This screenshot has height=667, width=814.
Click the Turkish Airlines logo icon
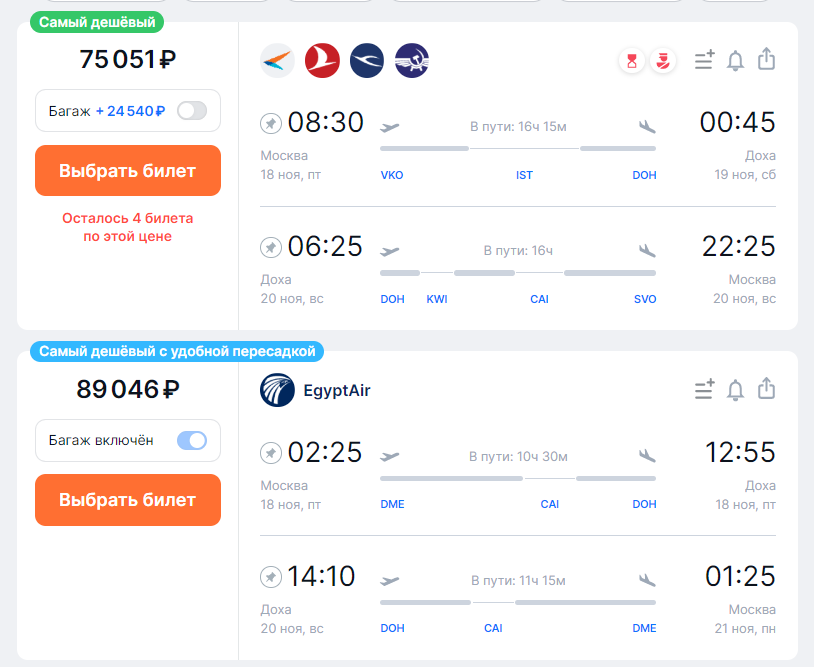pos(322,61)
